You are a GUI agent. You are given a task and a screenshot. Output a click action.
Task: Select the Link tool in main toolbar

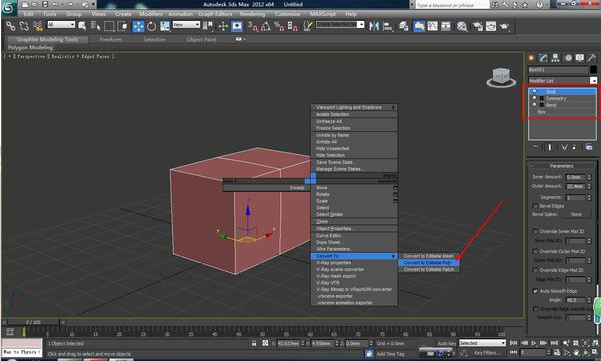11,26
